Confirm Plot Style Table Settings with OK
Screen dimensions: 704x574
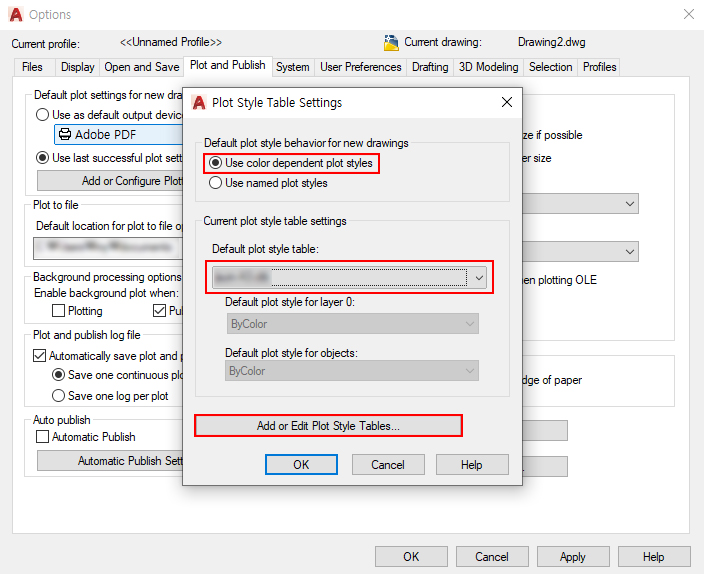coord(301,464)
